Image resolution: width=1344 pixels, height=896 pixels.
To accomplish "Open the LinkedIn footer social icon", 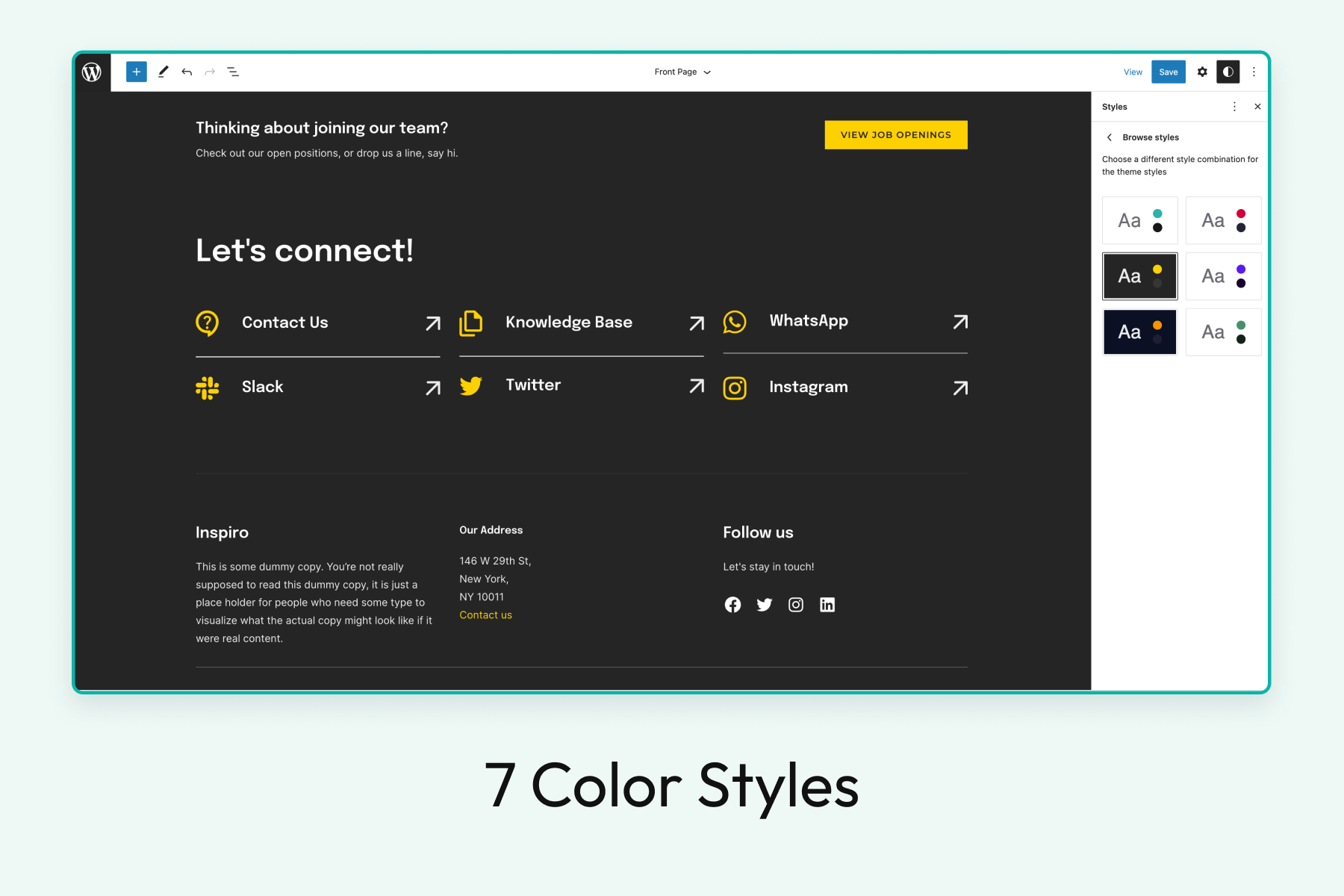I will point(827,605).
